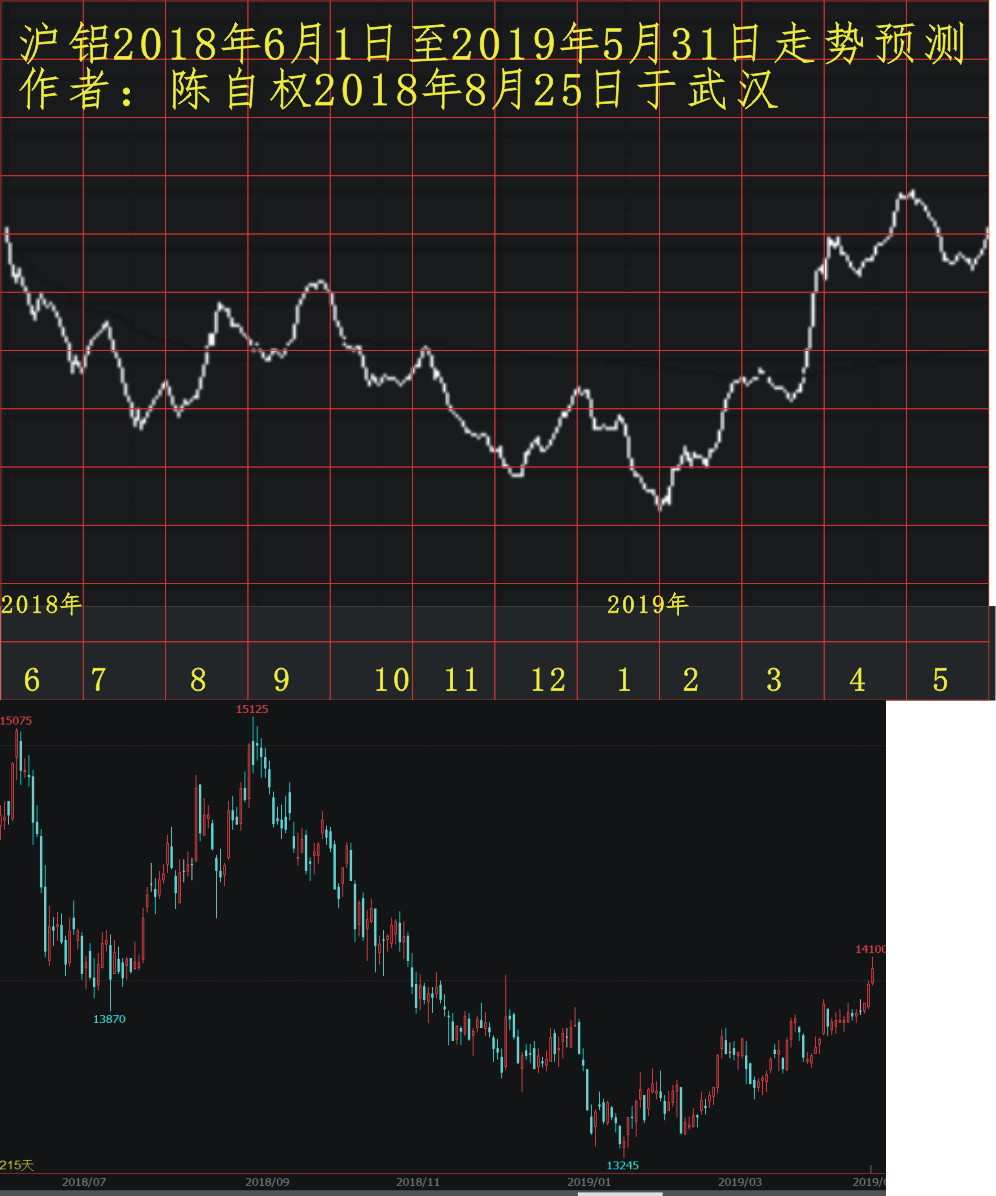Click the 14100 latest price label
The height and width of the screenshot is (1196, 996).
pyautogui.click(x=870, y=949)
